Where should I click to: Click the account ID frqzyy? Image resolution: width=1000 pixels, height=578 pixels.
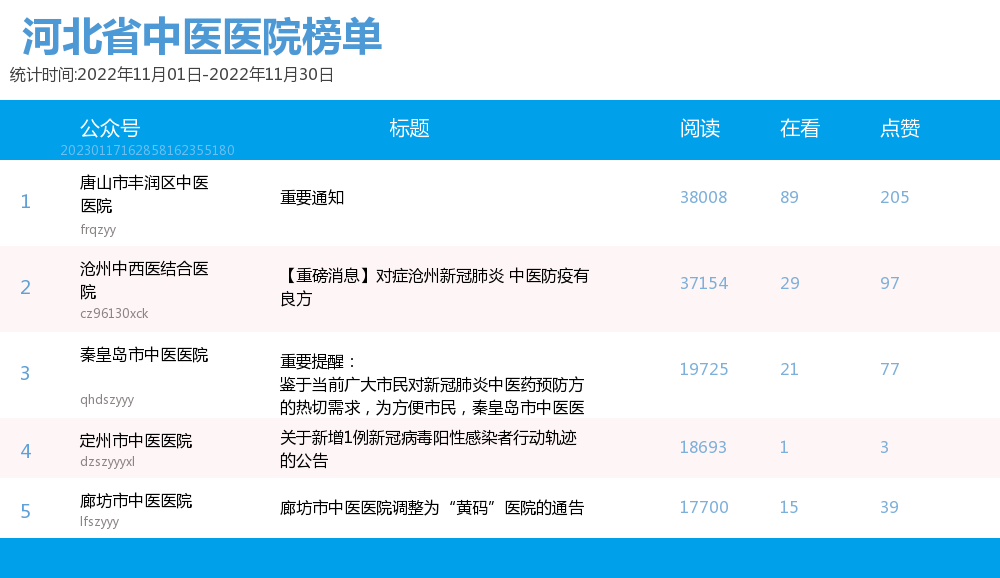(98, 229)
